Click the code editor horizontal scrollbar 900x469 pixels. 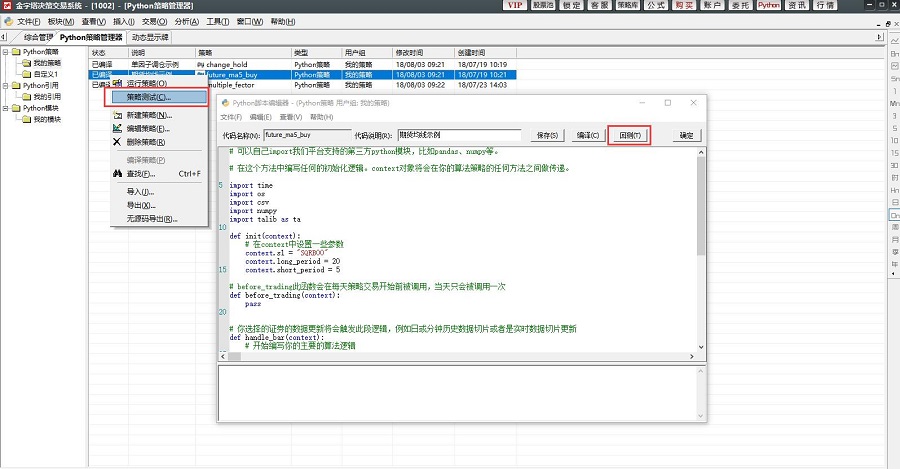[457, 356]
